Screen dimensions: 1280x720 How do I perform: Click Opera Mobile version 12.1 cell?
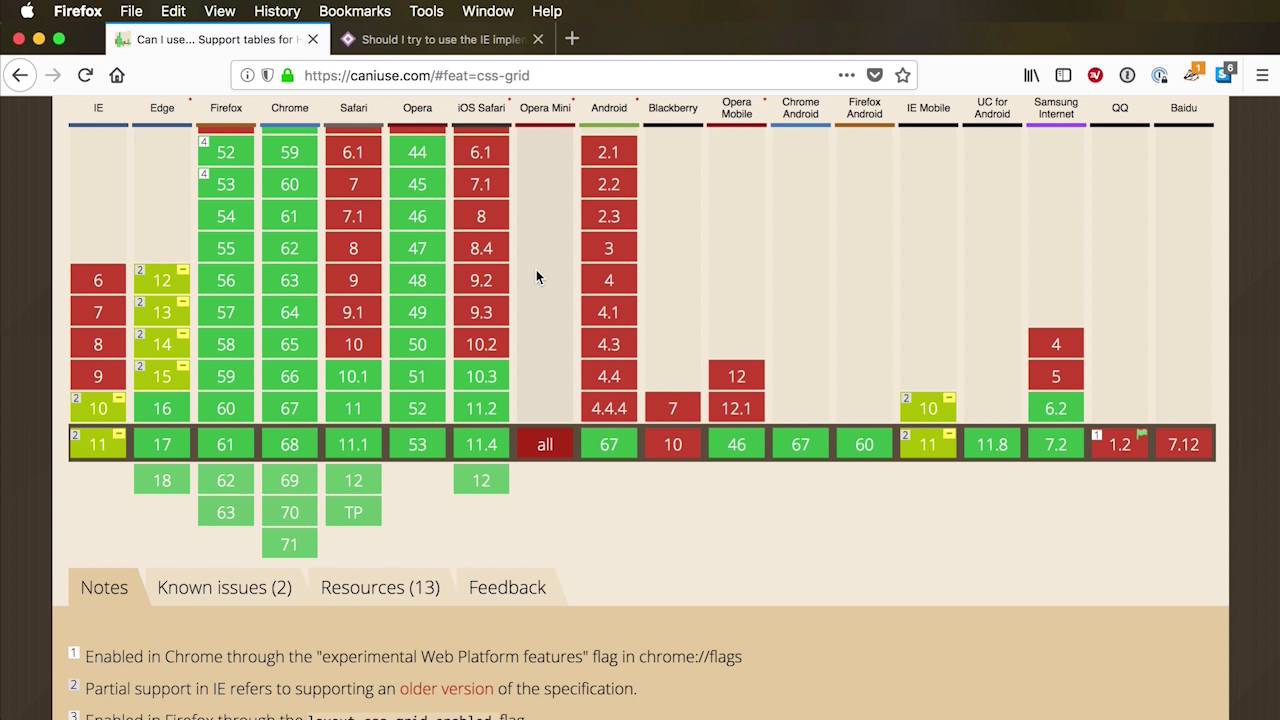click(x=737, y=408)
